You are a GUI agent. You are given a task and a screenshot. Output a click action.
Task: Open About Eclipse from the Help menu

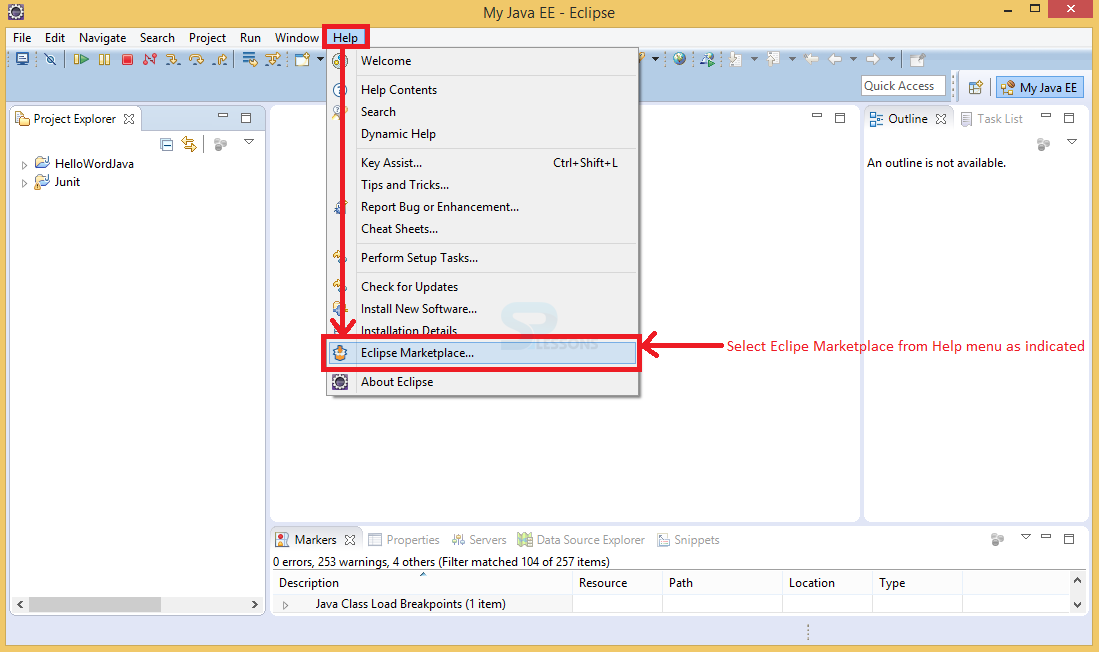(483, 382)
